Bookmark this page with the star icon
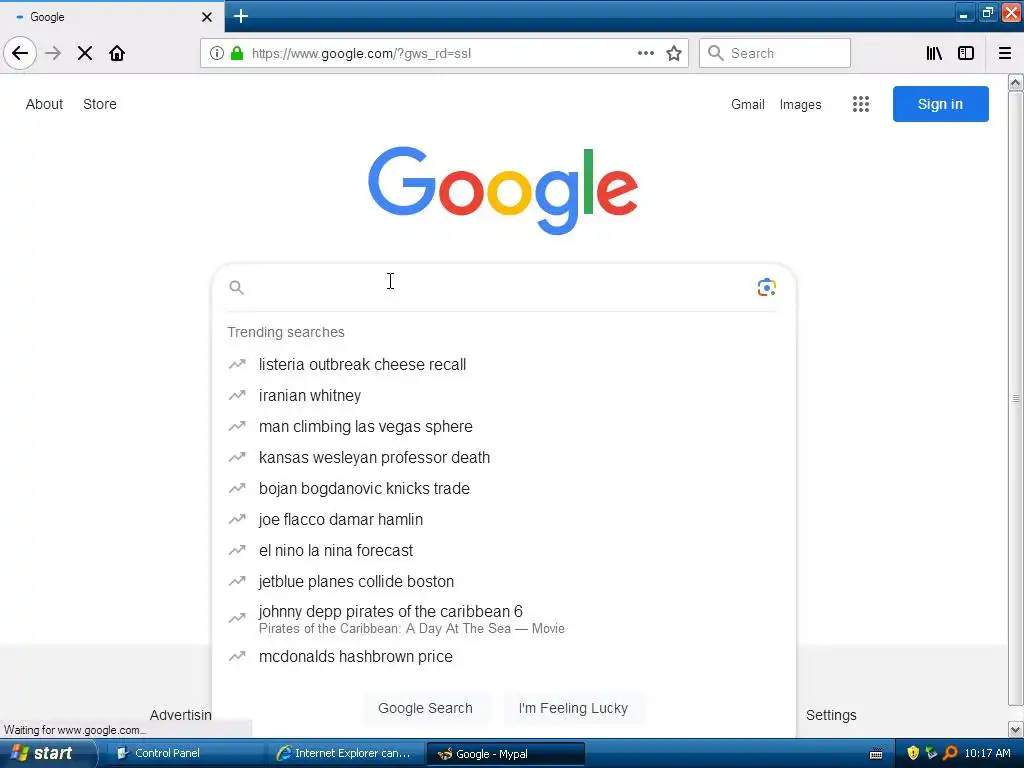This screenshot has height=768, width=1024. pyautogui.click(x=674, y=53)
